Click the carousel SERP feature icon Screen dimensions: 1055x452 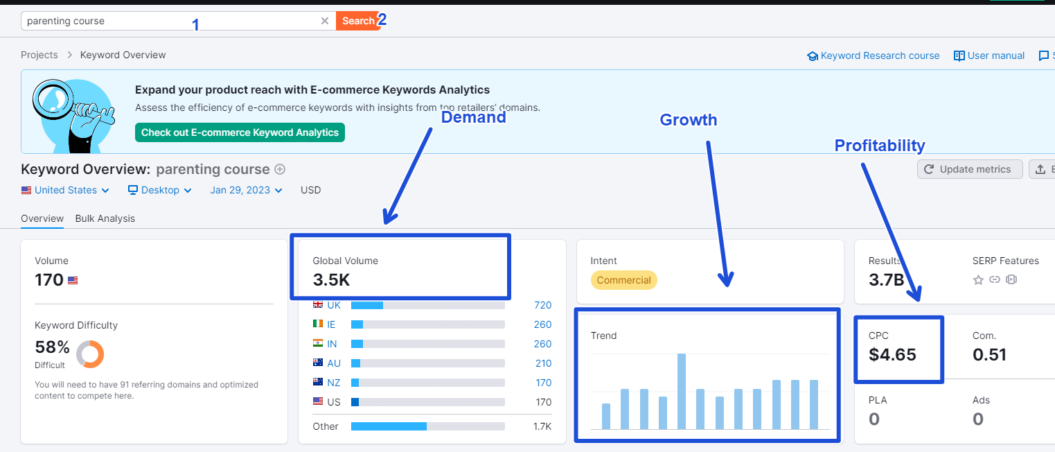point(1011,280)
